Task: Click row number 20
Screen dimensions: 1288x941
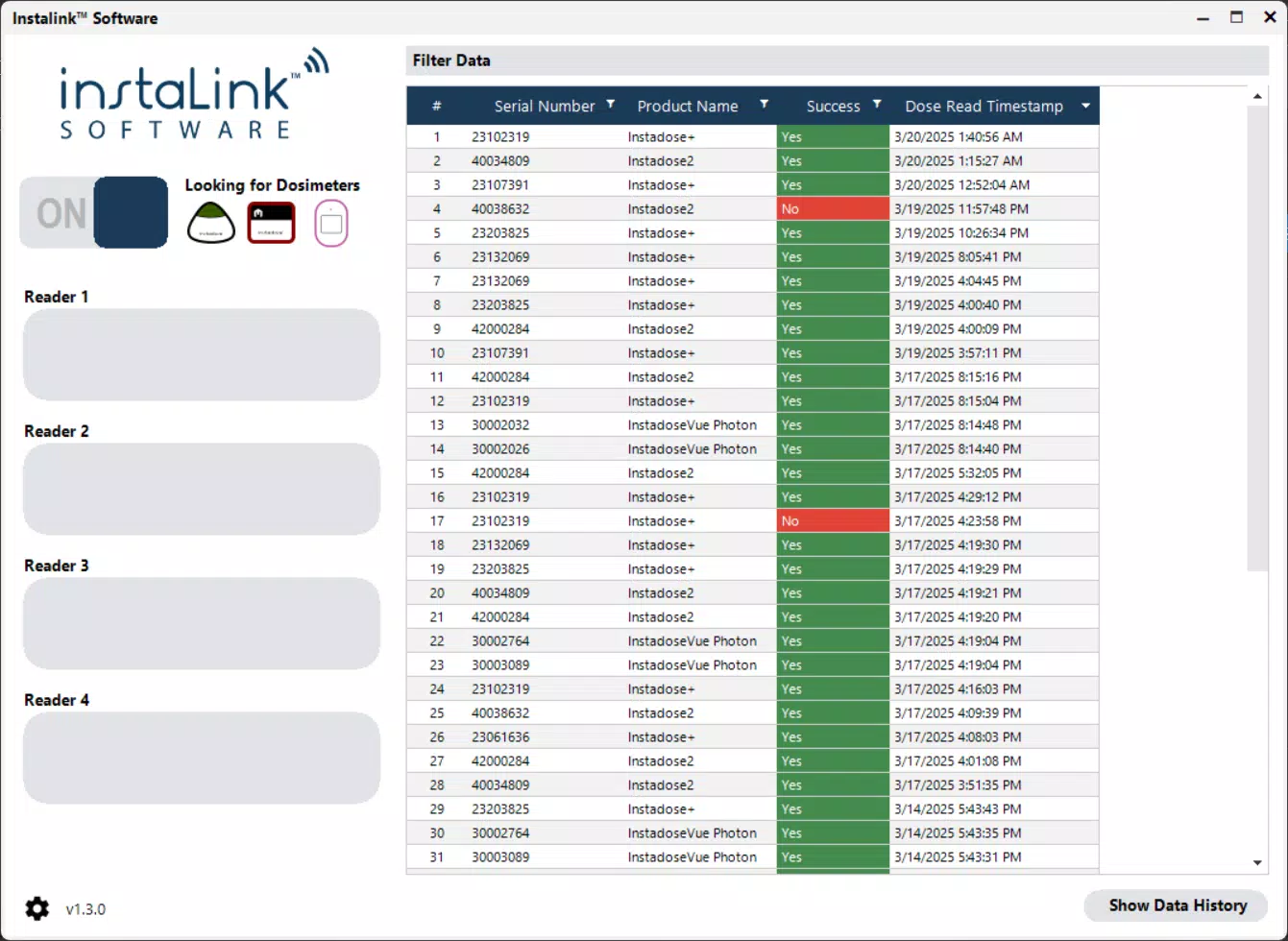Action: 437,592
